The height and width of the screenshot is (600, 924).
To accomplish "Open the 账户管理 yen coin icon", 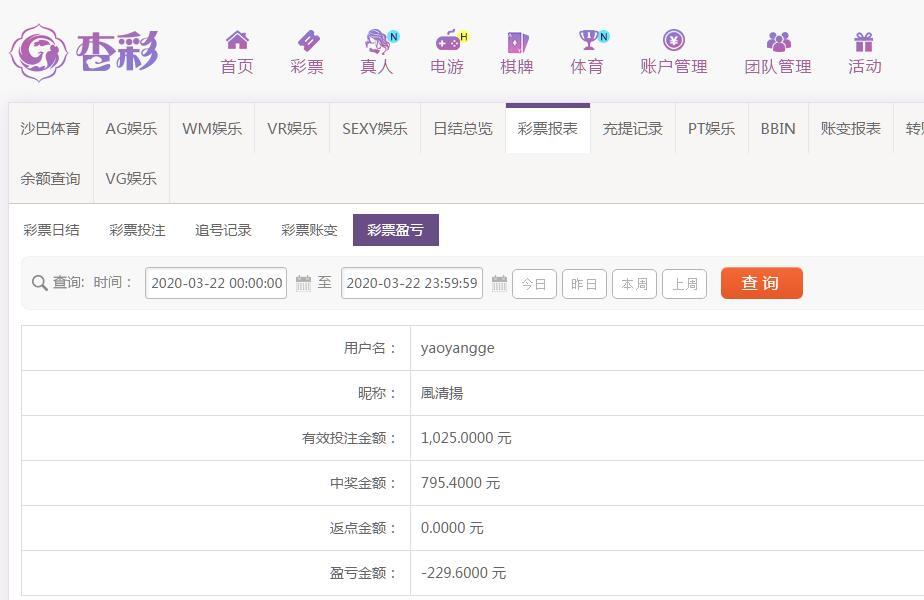I will click(x=674, y=40).
